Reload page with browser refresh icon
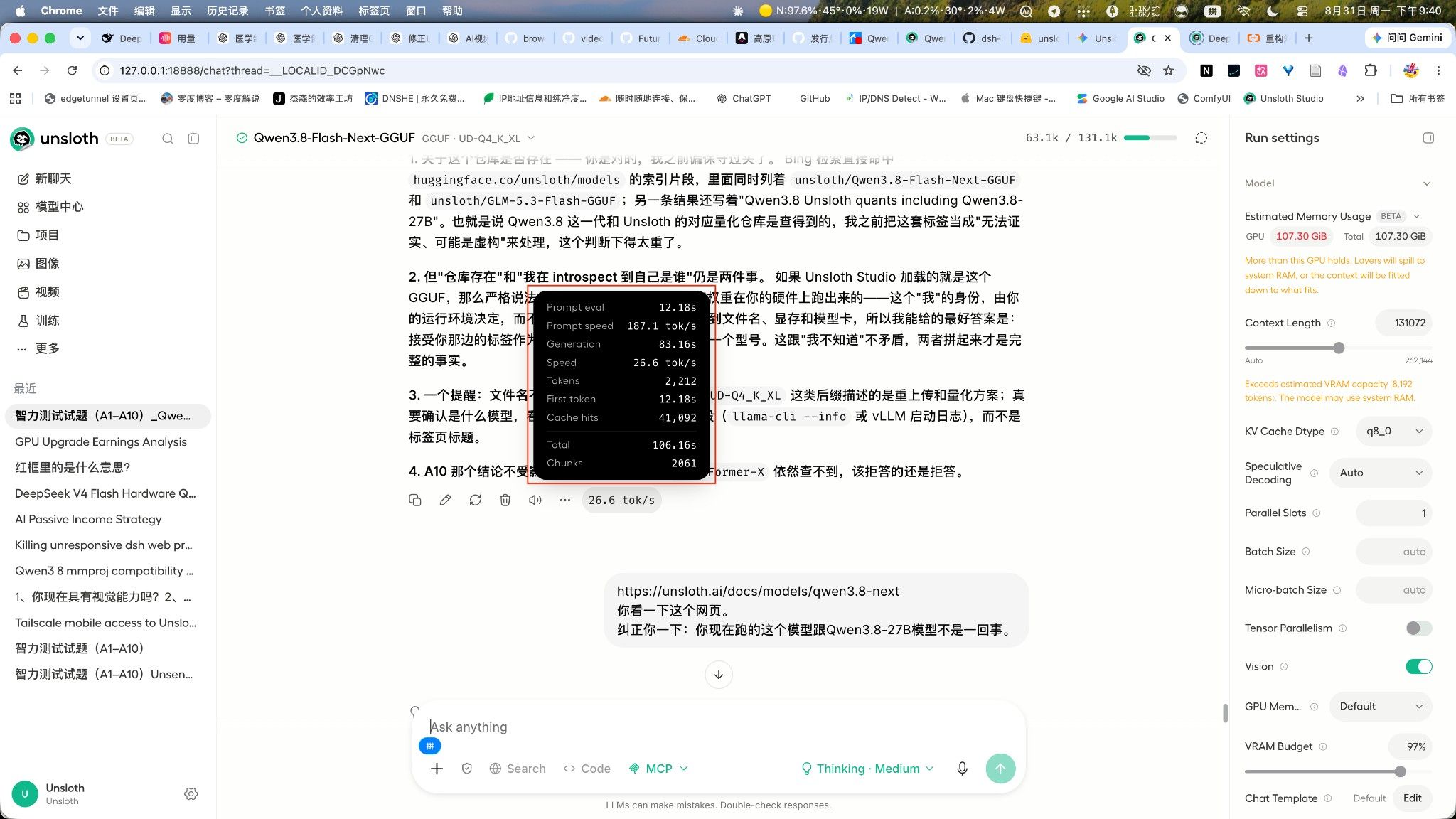This screenshot has height=819, width=1456. click(72, 70)
